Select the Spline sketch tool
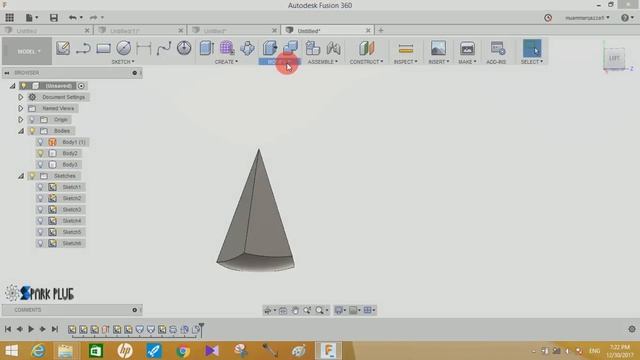 [x=164, y=49]
